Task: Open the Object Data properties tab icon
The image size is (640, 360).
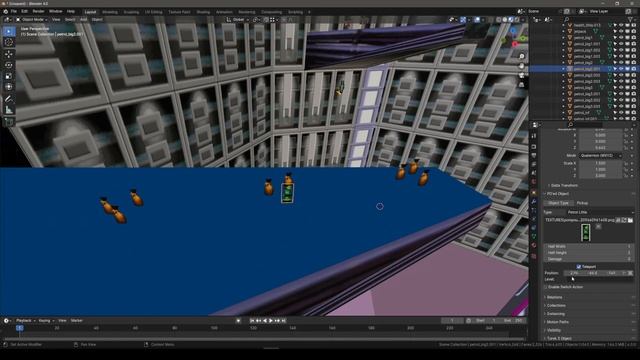Action: pyautogui.click(x=533, y=236)
